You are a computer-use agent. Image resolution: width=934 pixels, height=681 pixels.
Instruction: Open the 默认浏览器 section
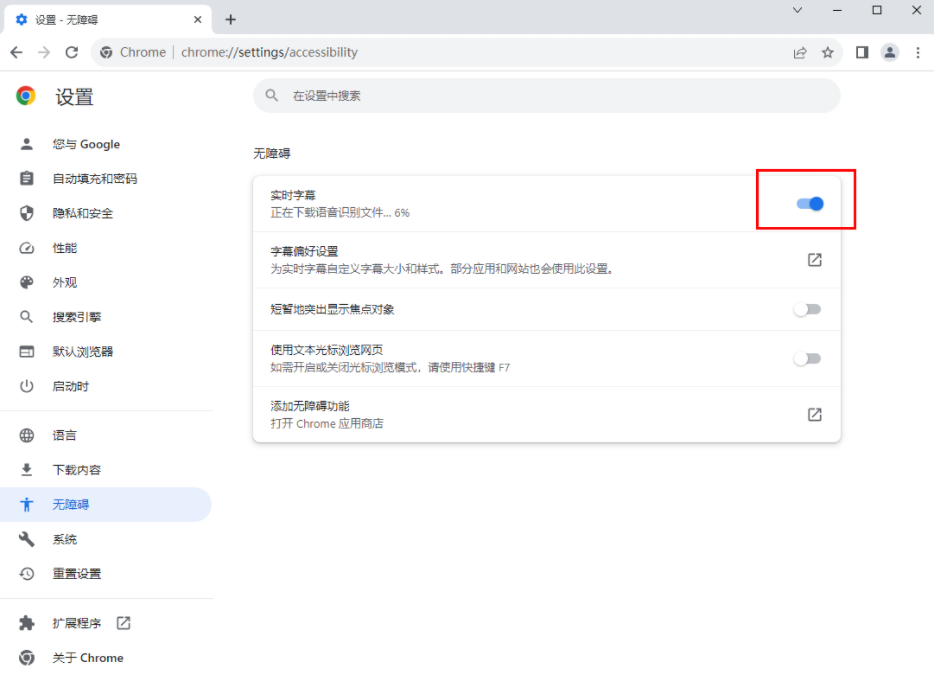click(x=106, y=352)
